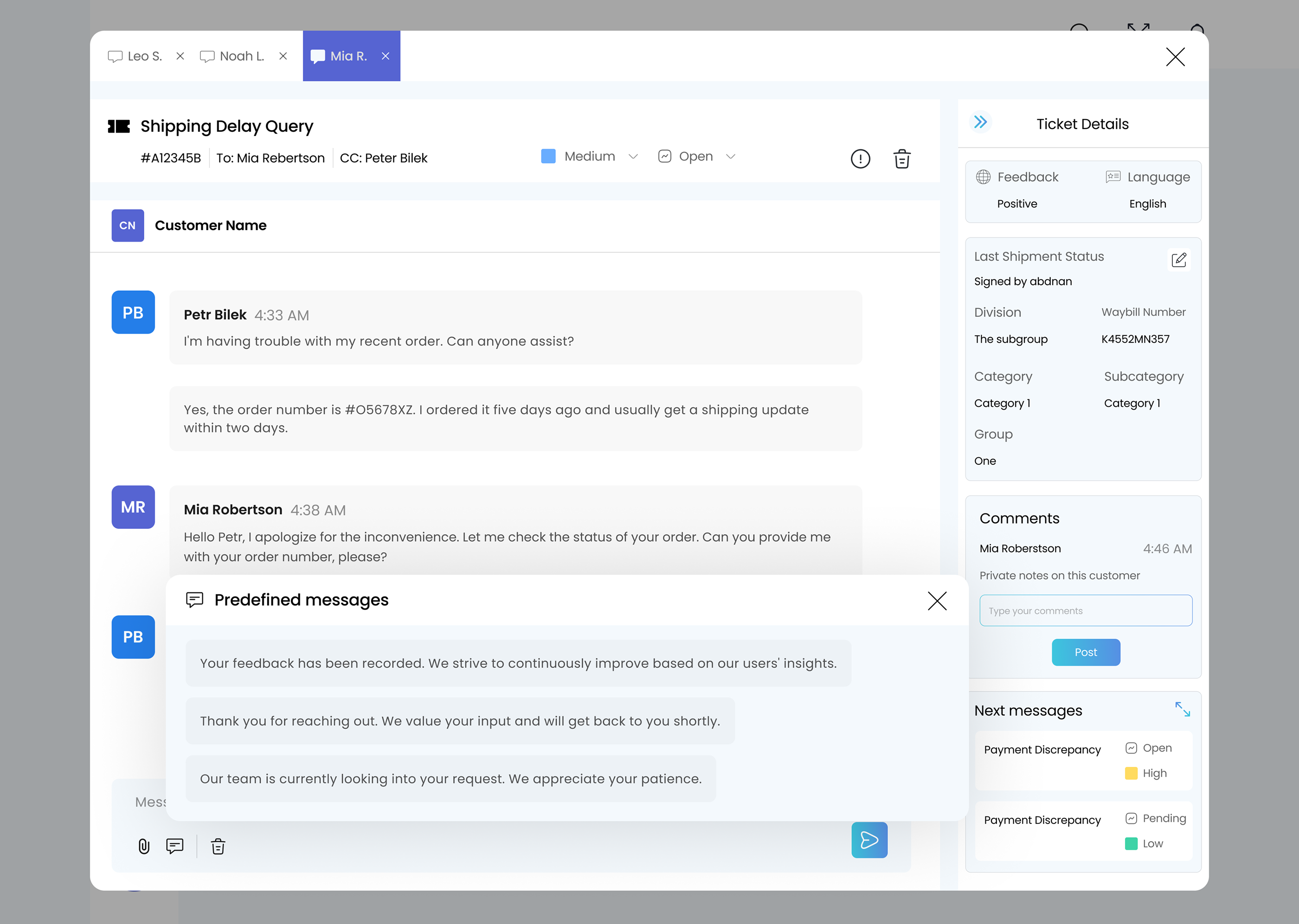Screen dimensions: 1299x924
Task: Click the send message button
Action: (x=869, y=840)
